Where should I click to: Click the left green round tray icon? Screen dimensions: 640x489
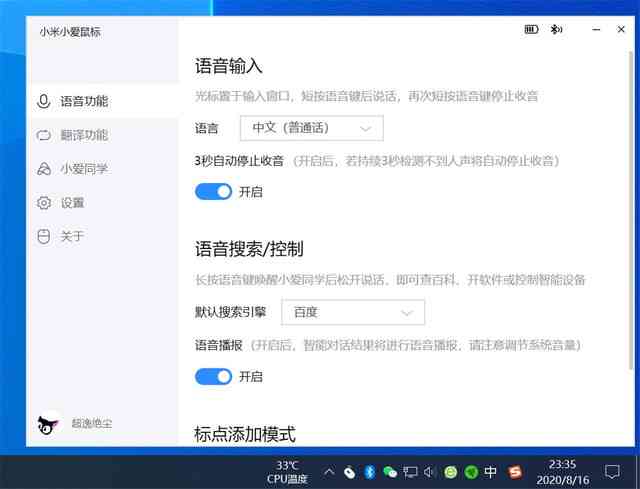pyautogui.click(x=451, y=472)
